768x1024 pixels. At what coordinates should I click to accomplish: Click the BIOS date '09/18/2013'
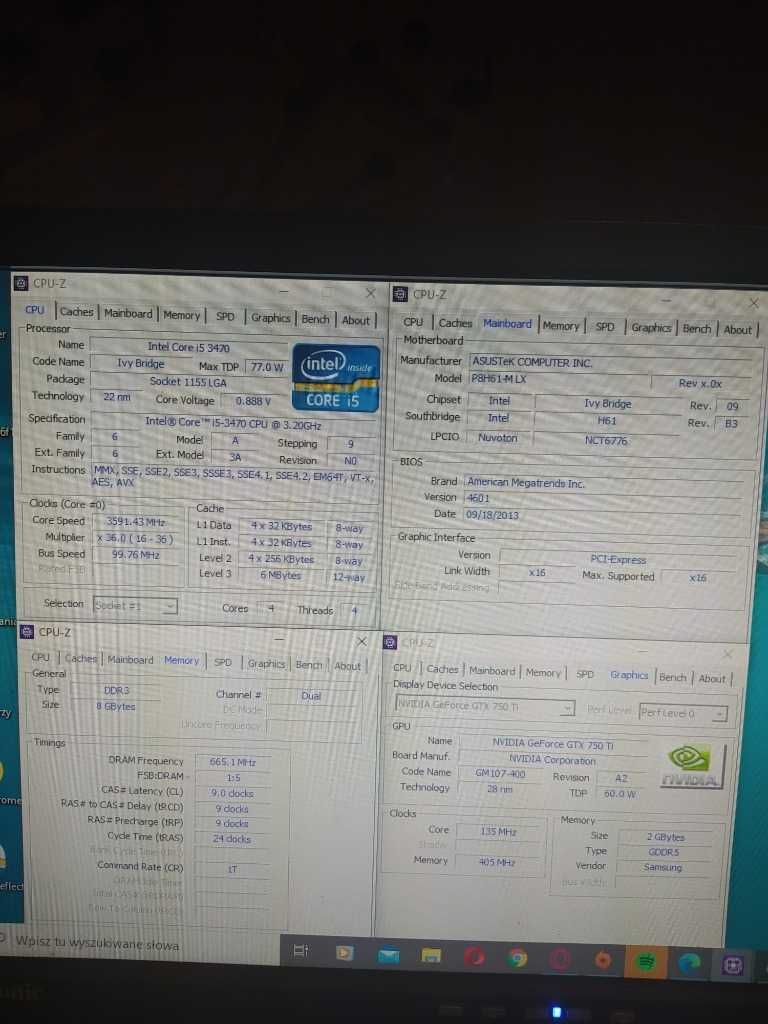coord(491,515)
